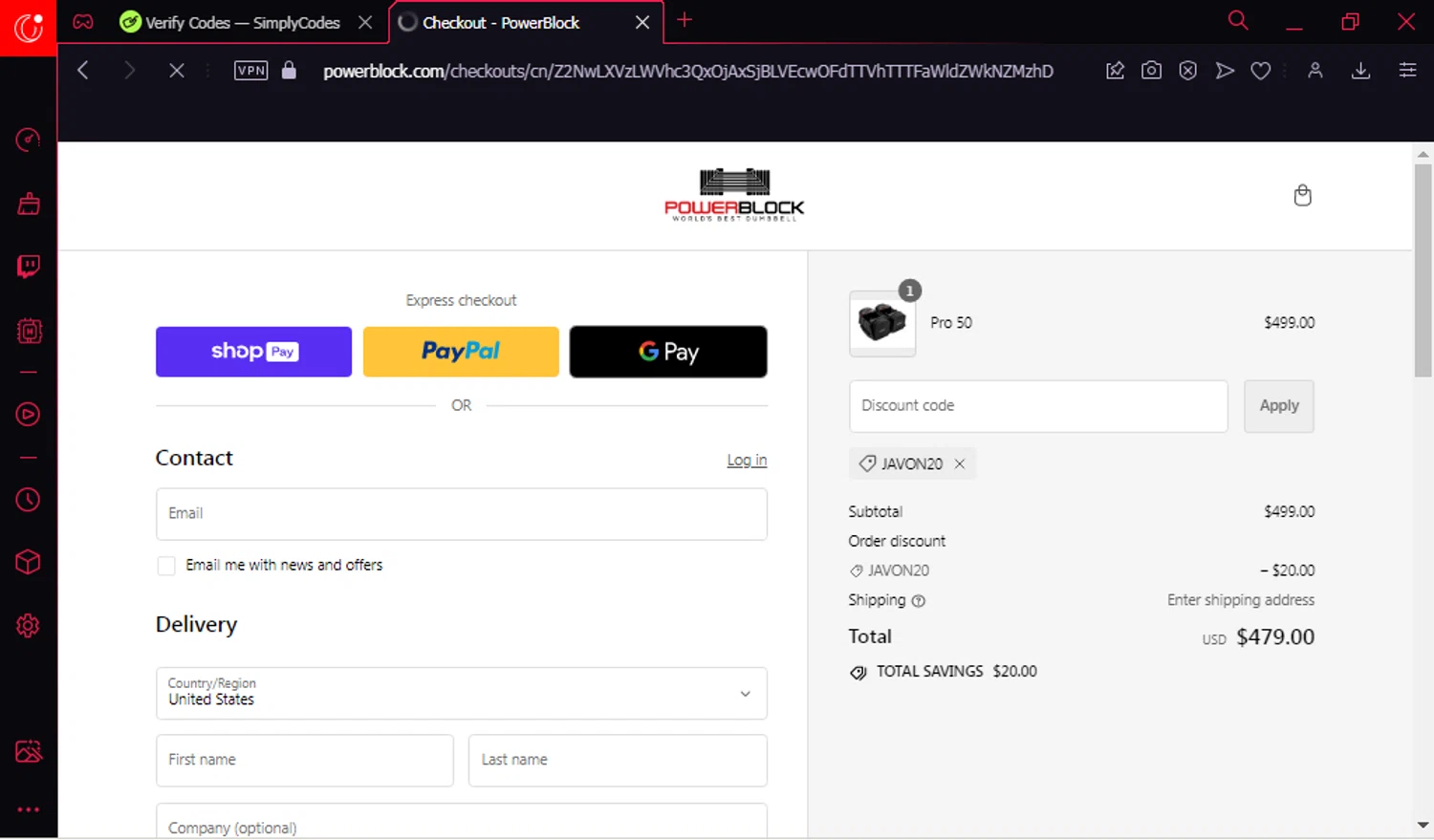
Task: Click the Pro 50 product thumbnail
Action: click(882, 323)
